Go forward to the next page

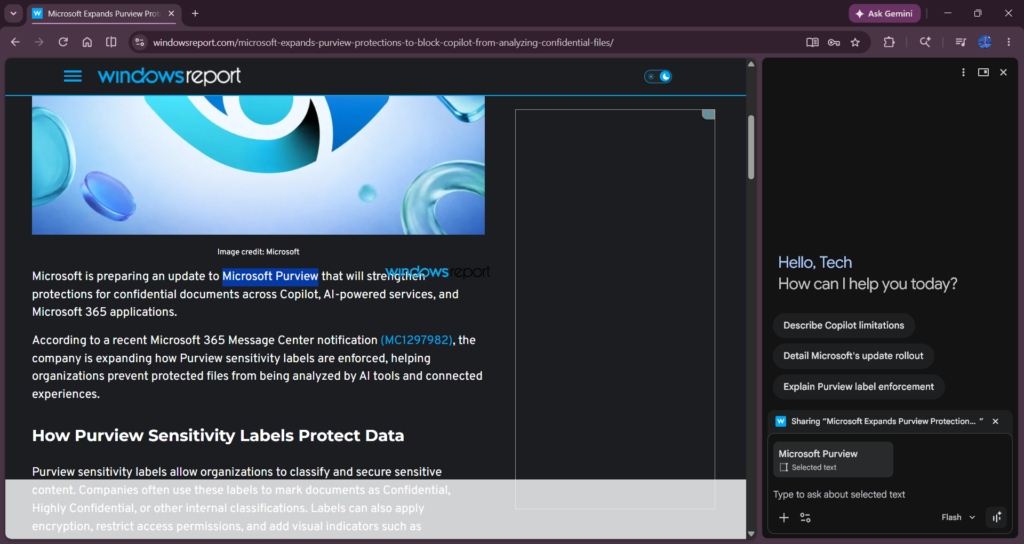point(39,42)
